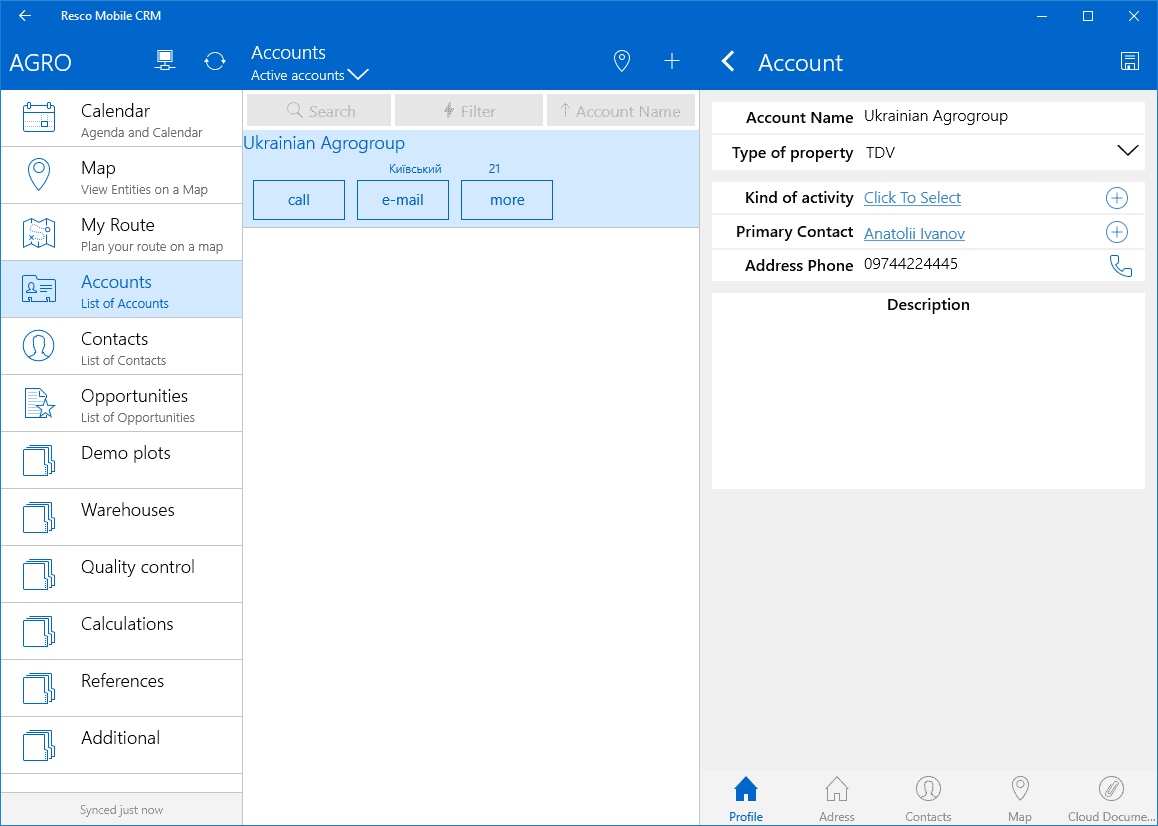The width and height of the screenshot is (1158, 826).
Task: Sort the list by Account Name
Action: tap(621, 111)
